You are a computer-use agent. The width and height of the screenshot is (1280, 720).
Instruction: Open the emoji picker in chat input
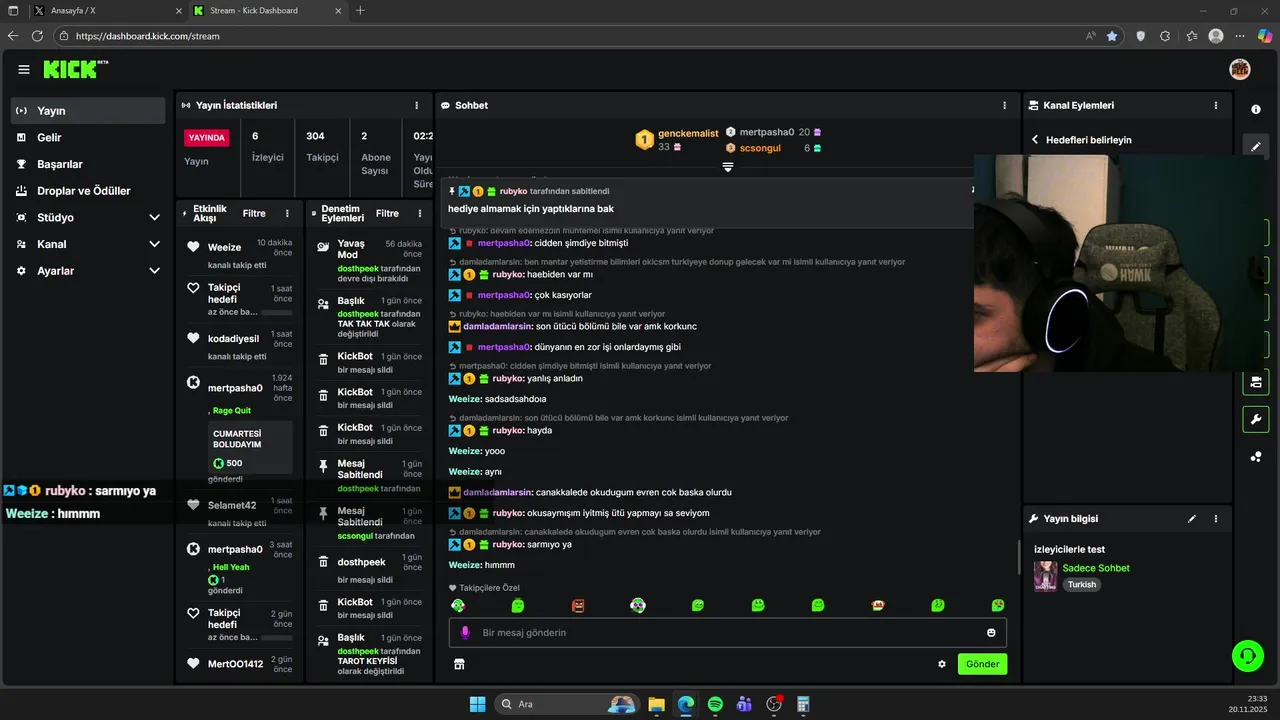[991, 633]
